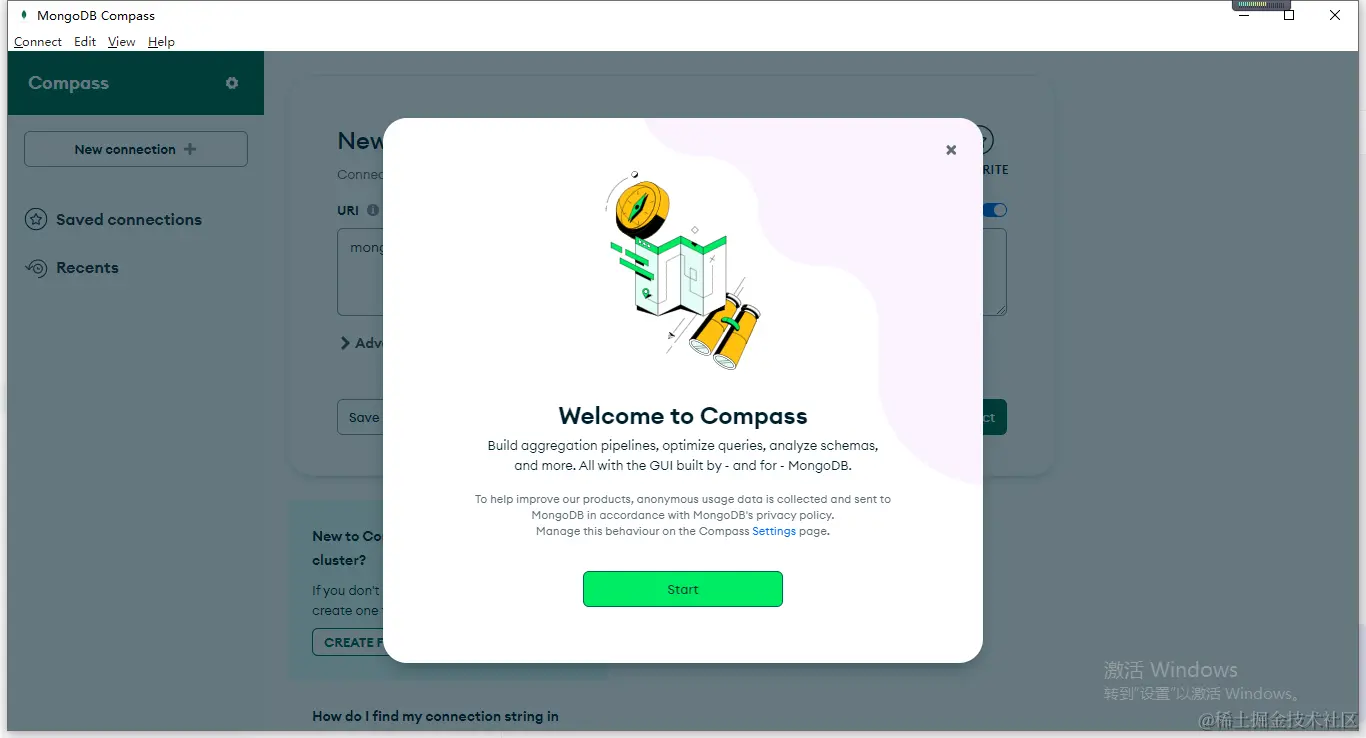This screenshot has height=738, width=1366.
Task: Open the Connect menu
Action: tap(38, 42)
